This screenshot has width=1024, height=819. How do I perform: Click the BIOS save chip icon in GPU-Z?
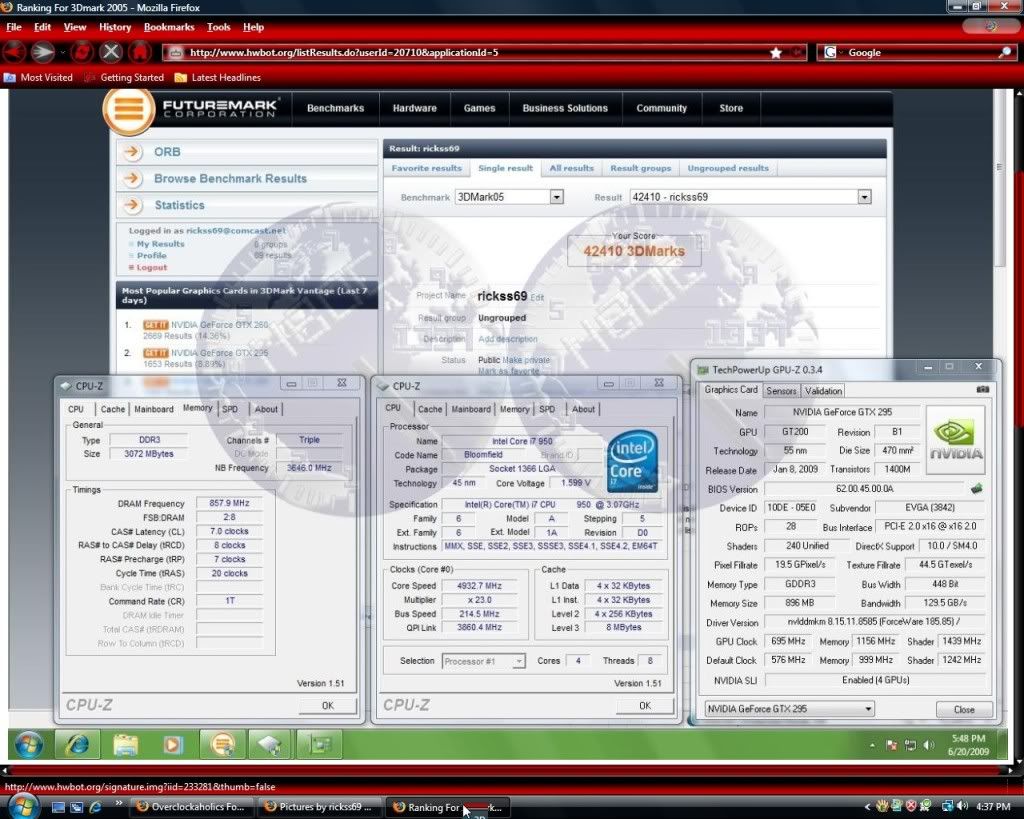(976, 489)
